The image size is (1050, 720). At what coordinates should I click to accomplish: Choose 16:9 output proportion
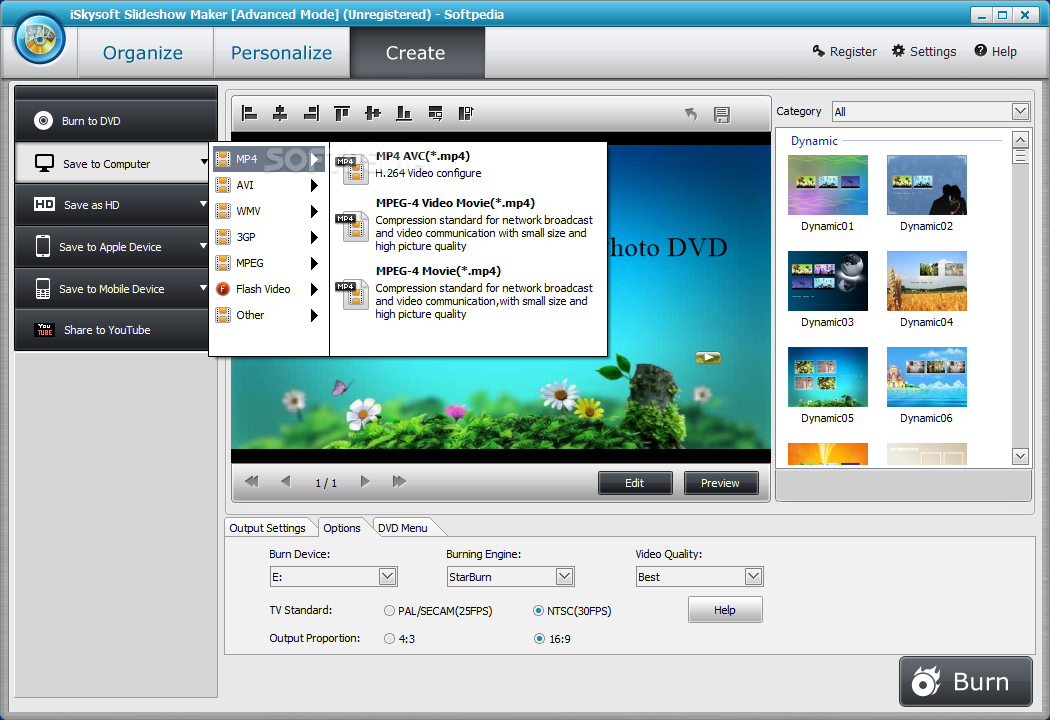click(539, 639)
